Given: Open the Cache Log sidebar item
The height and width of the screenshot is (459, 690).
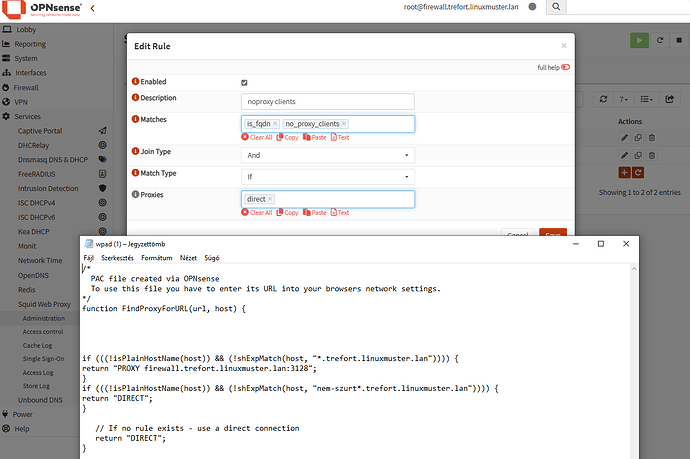Looking at the screenshot, I should (37, 345).
